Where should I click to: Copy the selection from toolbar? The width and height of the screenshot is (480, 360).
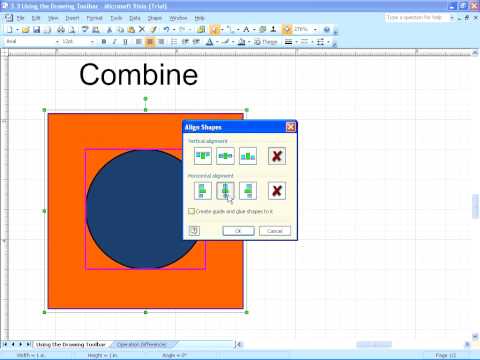120,30
